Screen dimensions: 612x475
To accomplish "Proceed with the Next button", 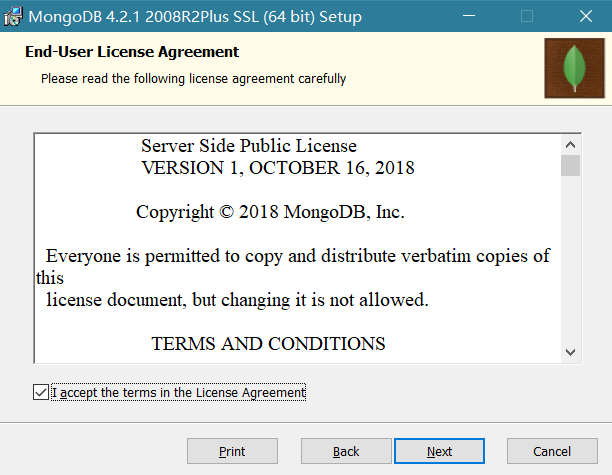I will click(x=439, y=451).
